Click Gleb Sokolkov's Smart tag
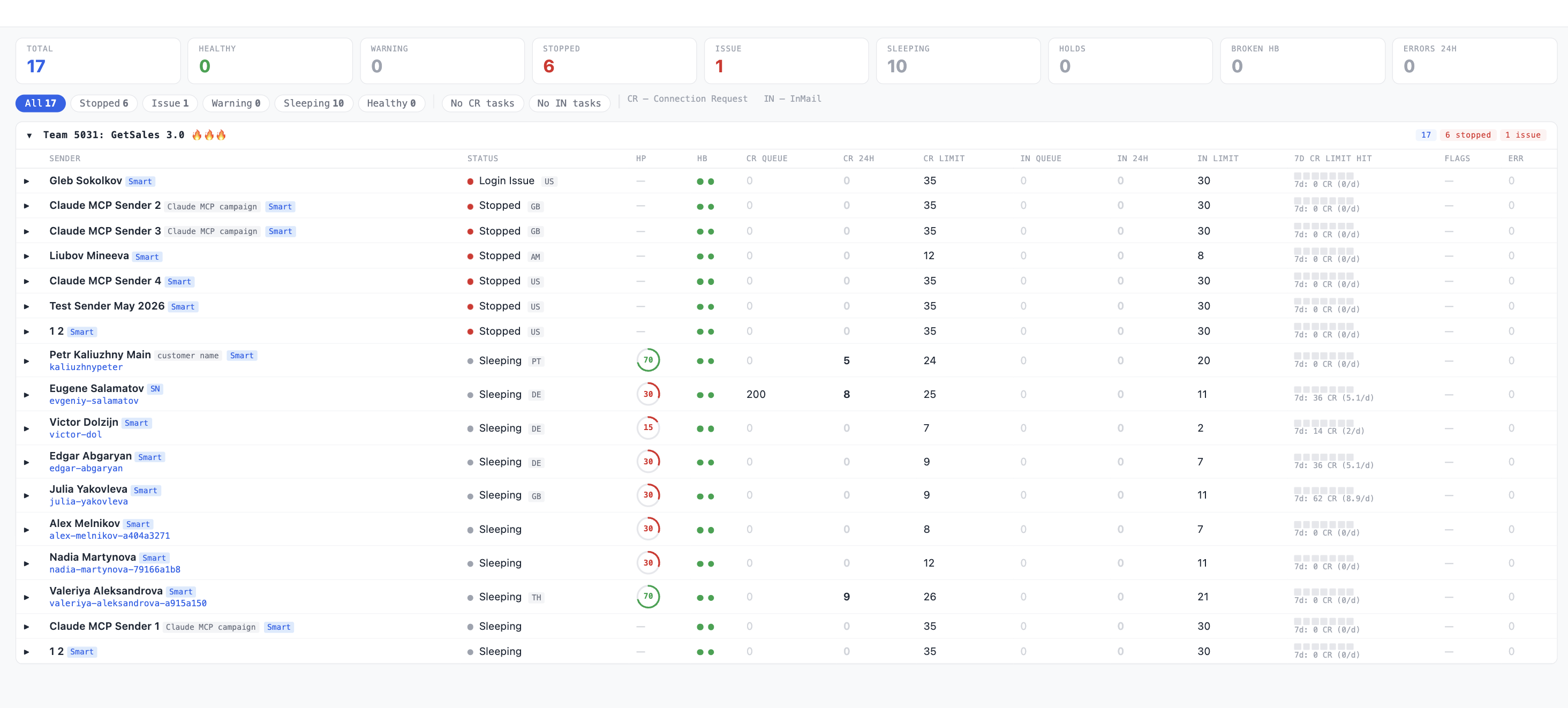This screenshot has height=708, width=1568. tap(140, 182)
